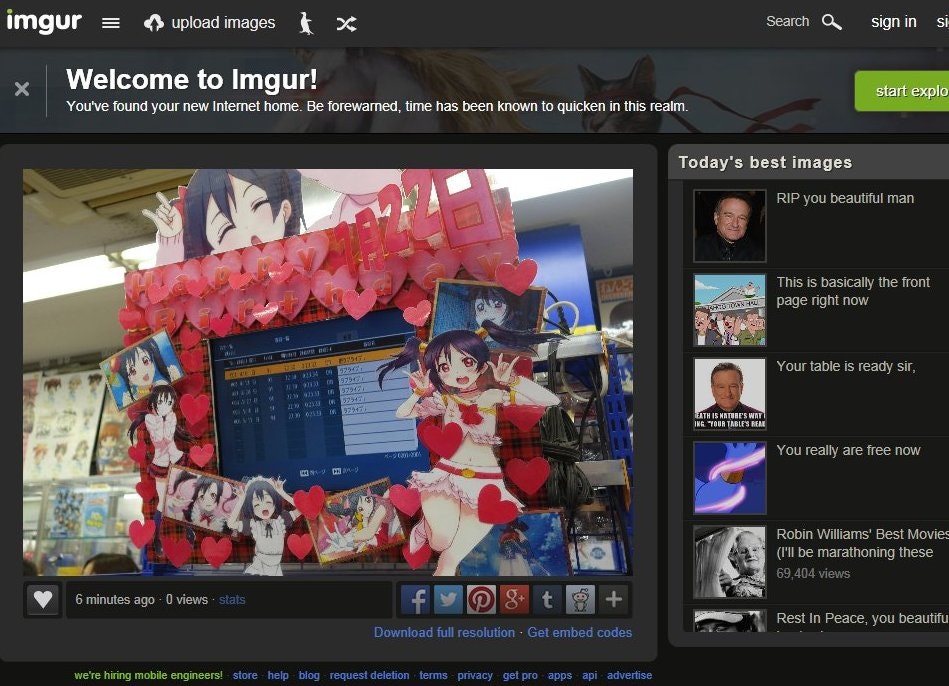Open the blue Genie thumbnail
949x686 pixels.
click(x=730, y=478)
